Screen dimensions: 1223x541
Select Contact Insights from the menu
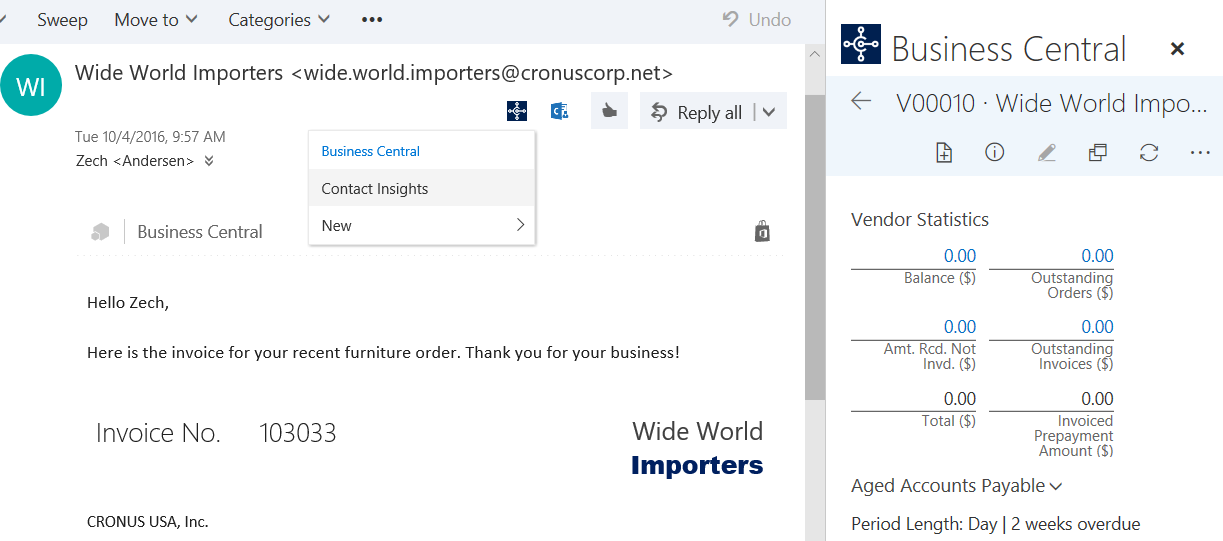coord(375,189)
